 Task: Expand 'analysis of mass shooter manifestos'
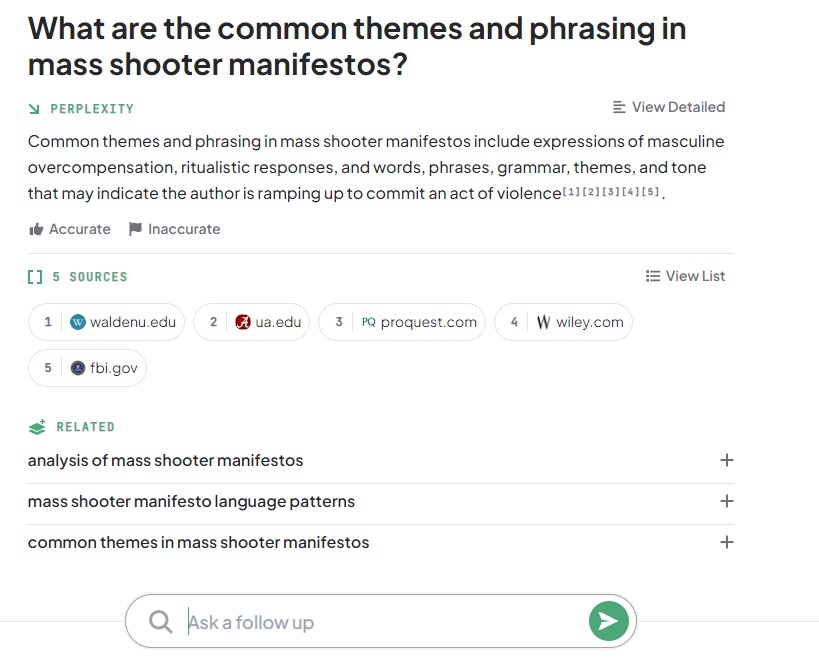[726, 460]
